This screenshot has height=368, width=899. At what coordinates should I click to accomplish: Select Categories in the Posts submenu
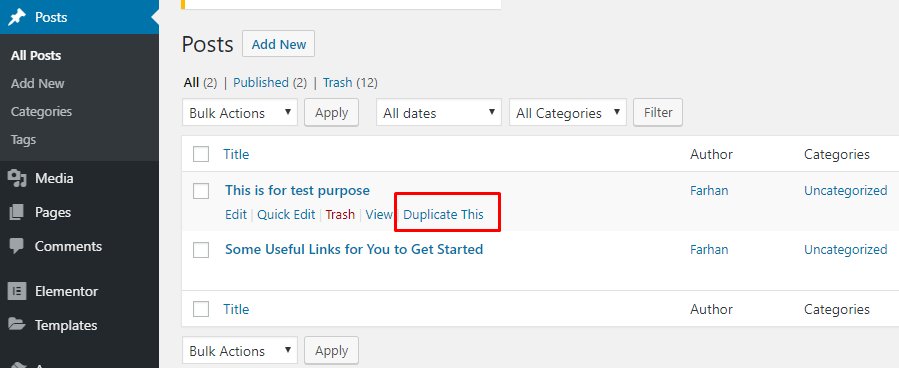(41, 112)
